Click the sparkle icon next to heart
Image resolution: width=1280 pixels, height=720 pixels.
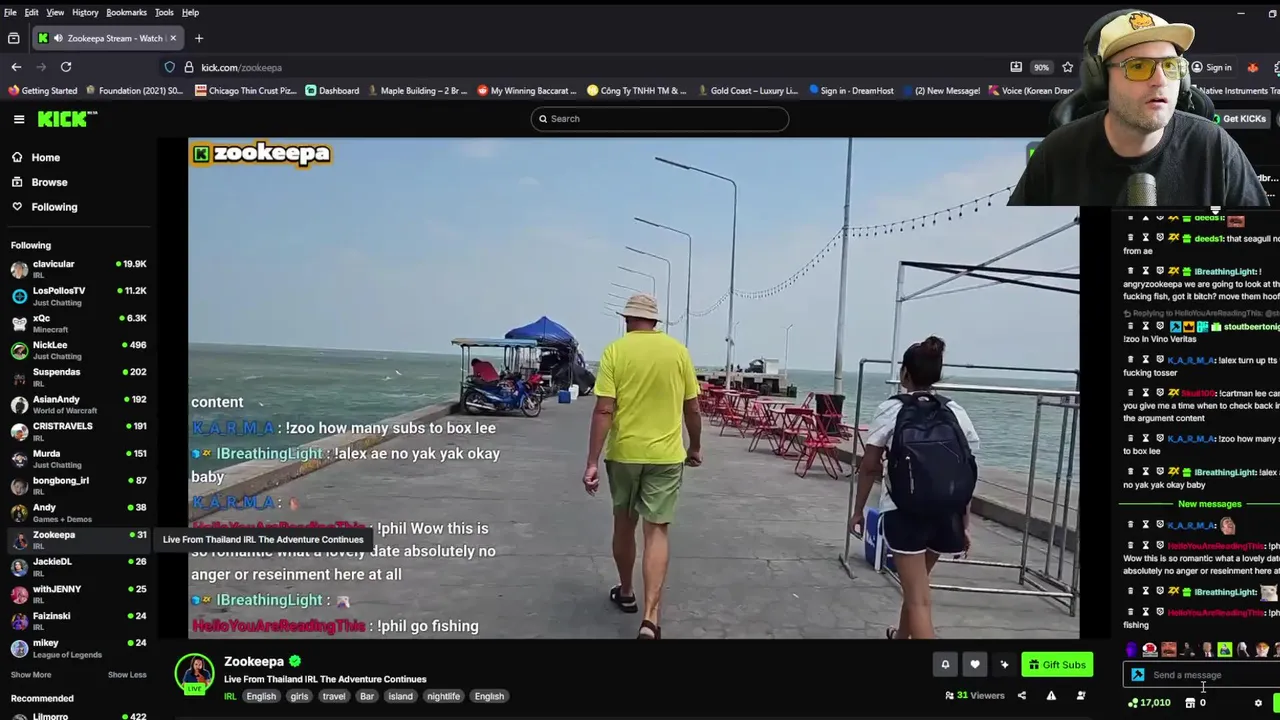[x=1004, y=664]
